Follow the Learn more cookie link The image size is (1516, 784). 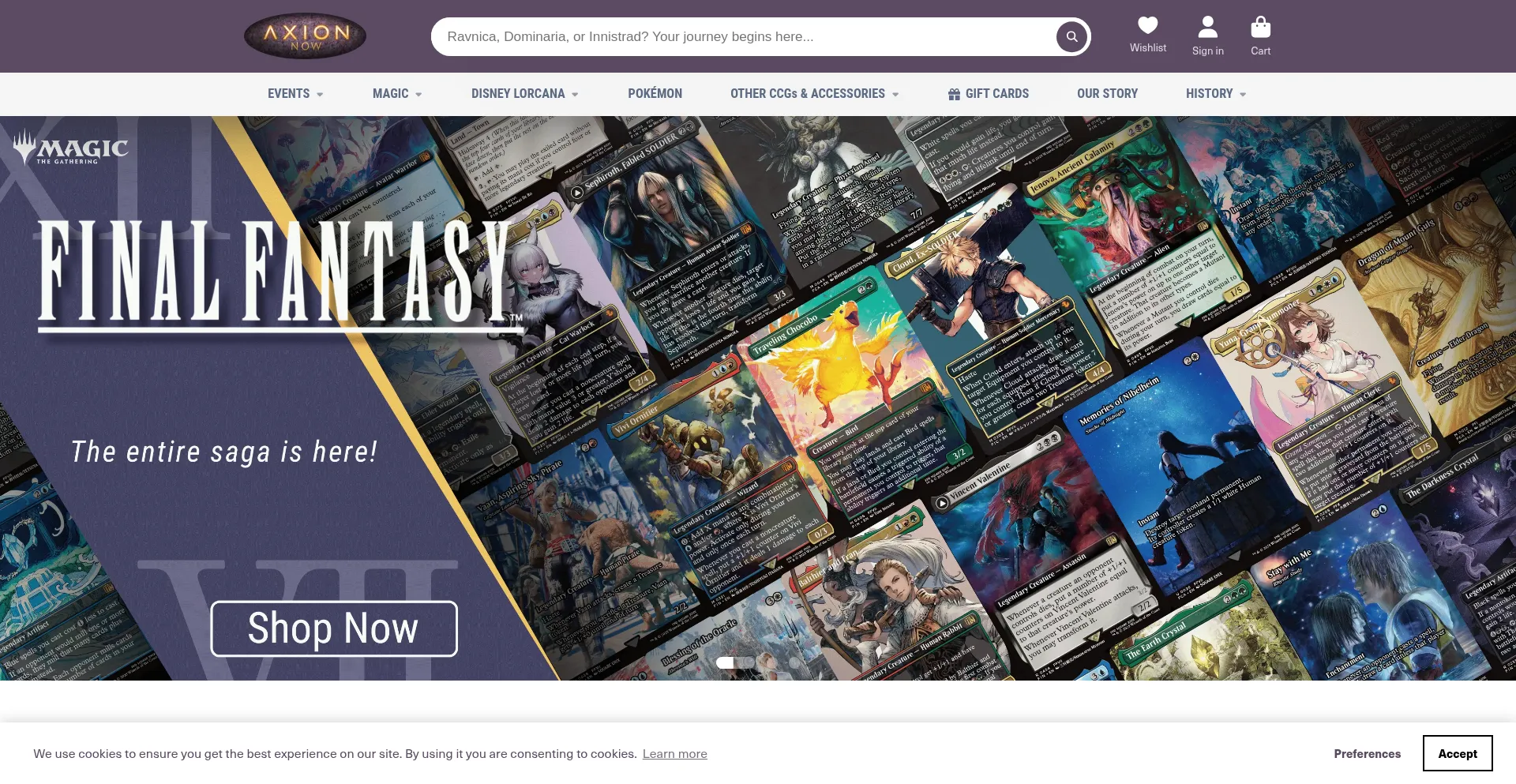point(674,753)
